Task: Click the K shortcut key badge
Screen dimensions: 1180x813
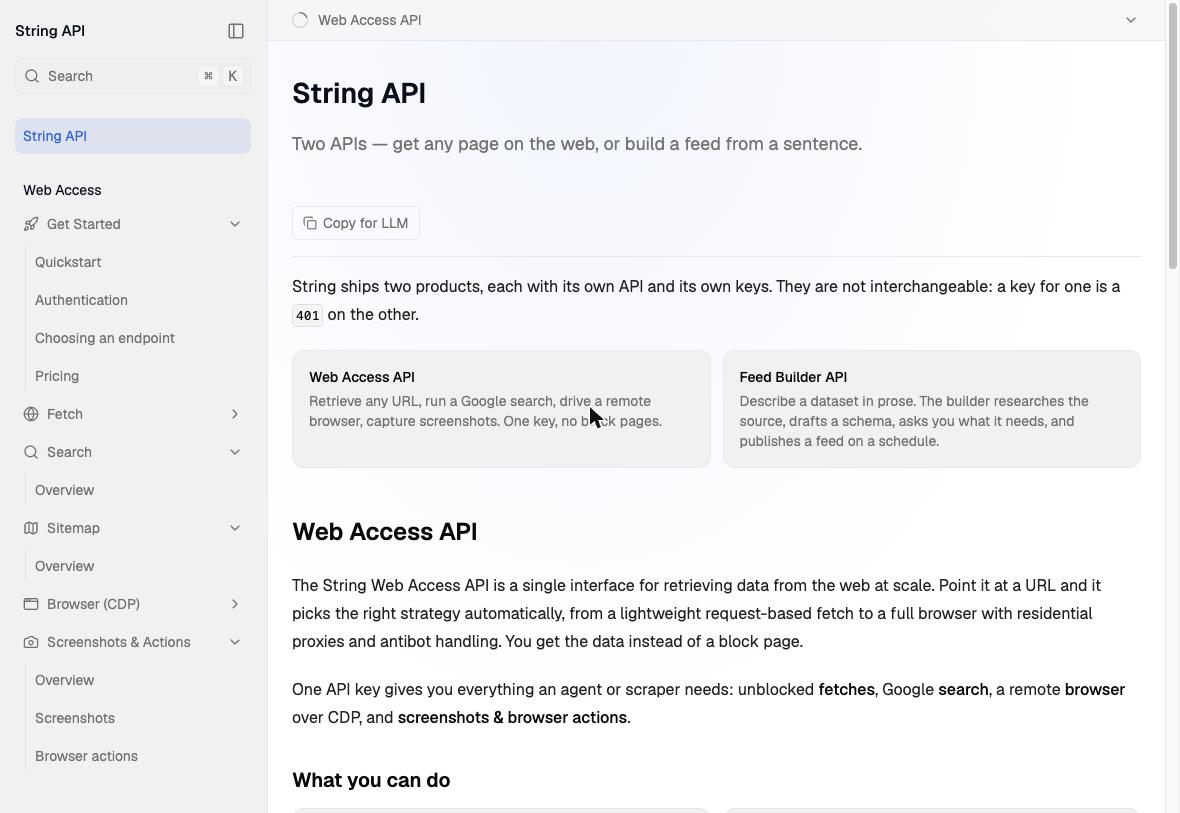Action: [x=233, y=76]
